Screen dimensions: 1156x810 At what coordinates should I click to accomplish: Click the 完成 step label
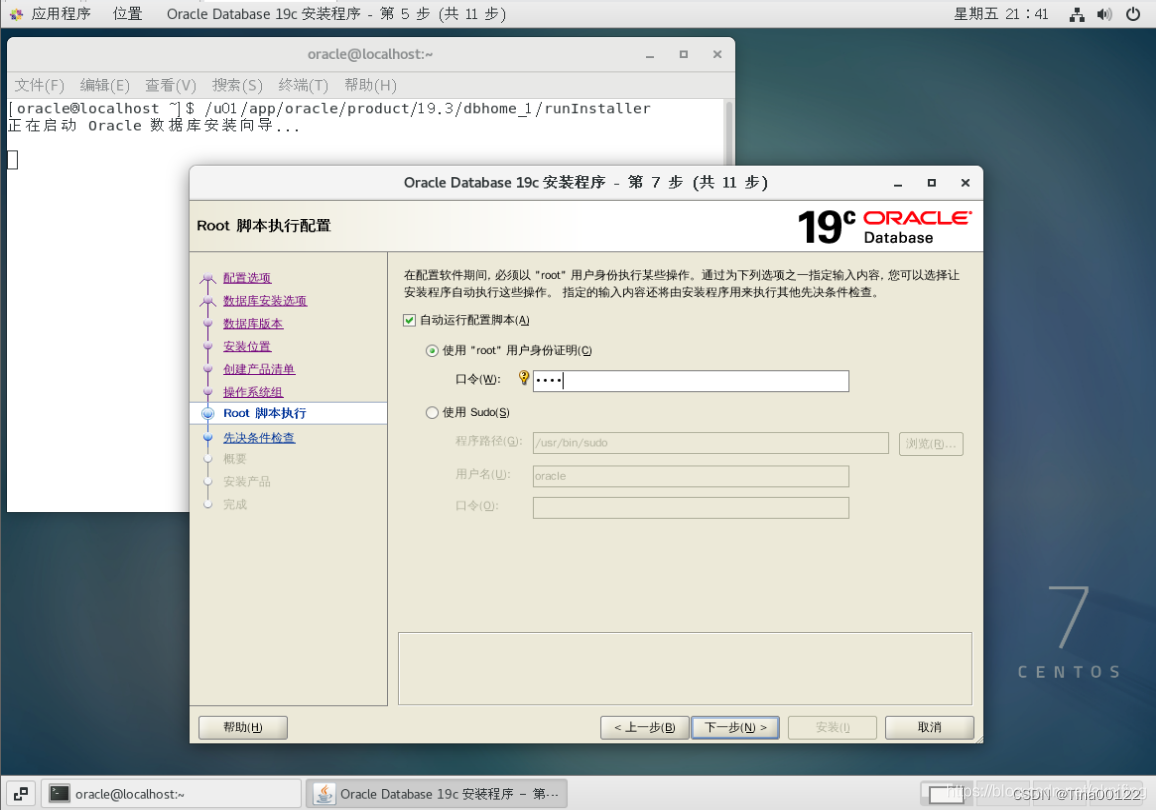coord(235,505)
